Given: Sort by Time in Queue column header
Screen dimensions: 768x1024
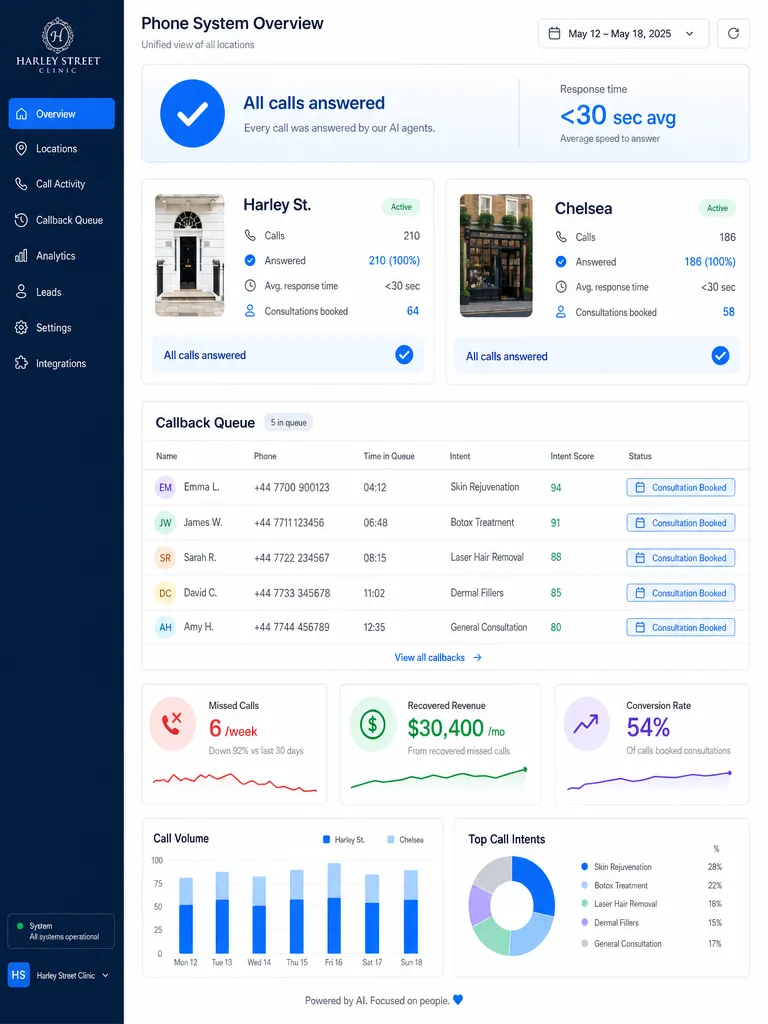Looking at the screenshot, I should pos(389,456).
